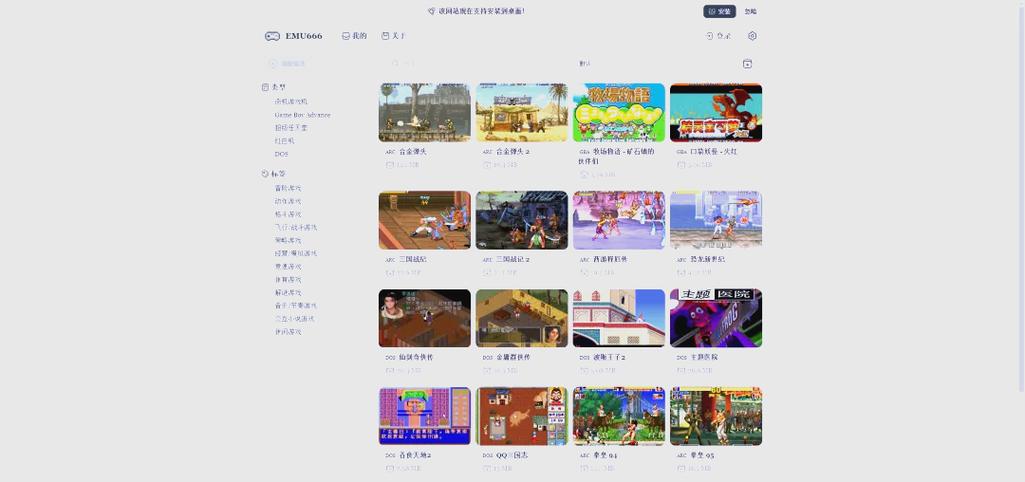Select the 策略游戏 tag filter

(x=288, y=241)
